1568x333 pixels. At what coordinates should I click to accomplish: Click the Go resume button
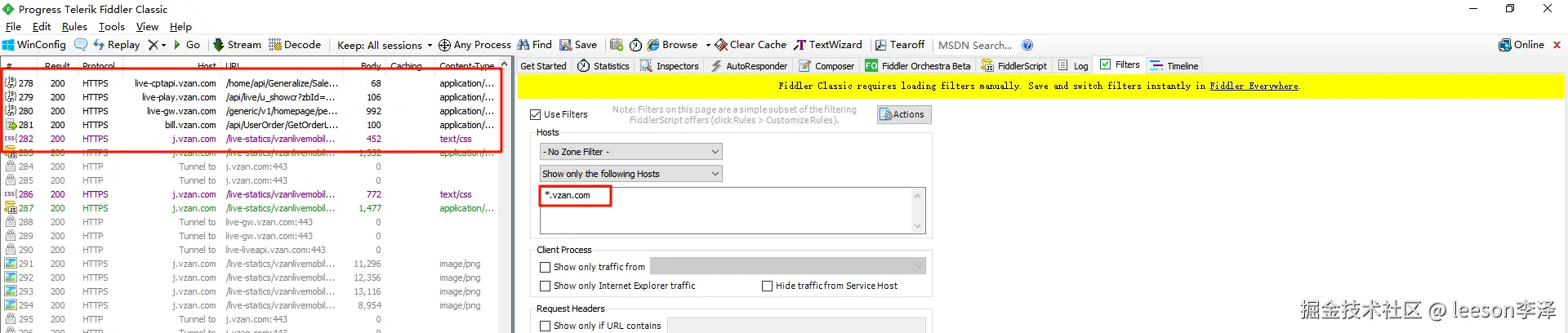(x=186, y=45)
